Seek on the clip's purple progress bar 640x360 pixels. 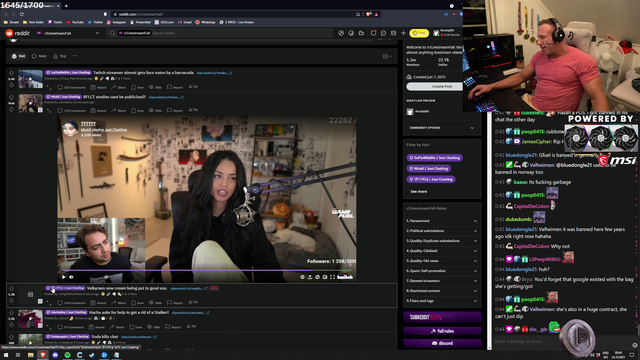coord(207,270)
